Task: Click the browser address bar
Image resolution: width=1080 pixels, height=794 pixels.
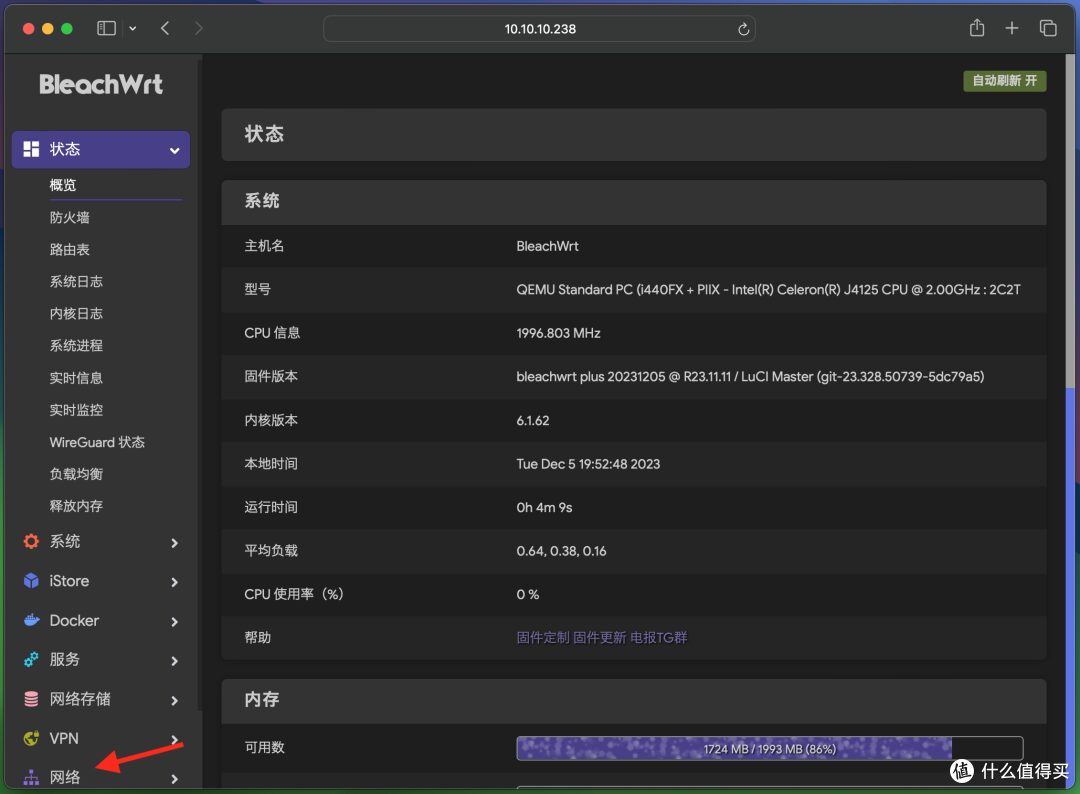Action: pyautogui.click(x=539, y=29)
